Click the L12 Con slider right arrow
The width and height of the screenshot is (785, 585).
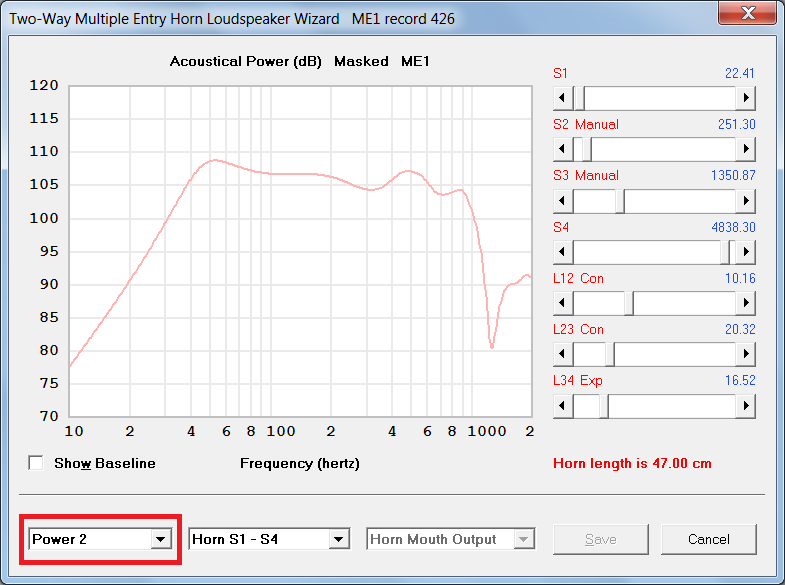click(x=745, y=303)
